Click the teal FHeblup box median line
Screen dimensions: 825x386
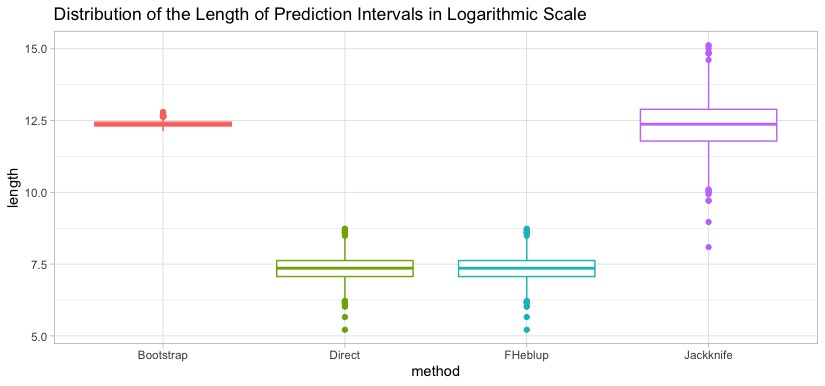click(527, 268)
